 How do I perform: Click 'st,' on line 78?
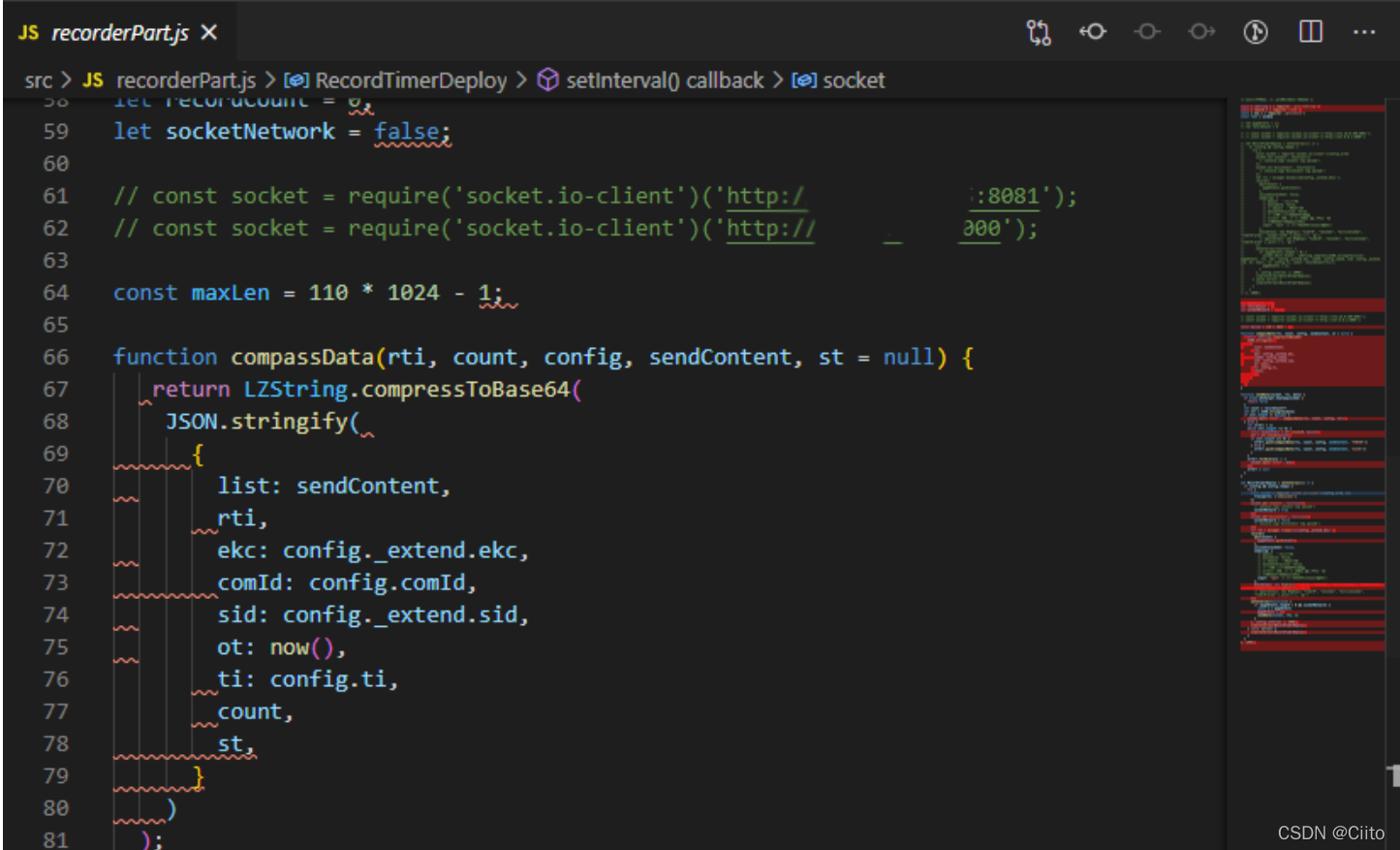tap(236, 744)
